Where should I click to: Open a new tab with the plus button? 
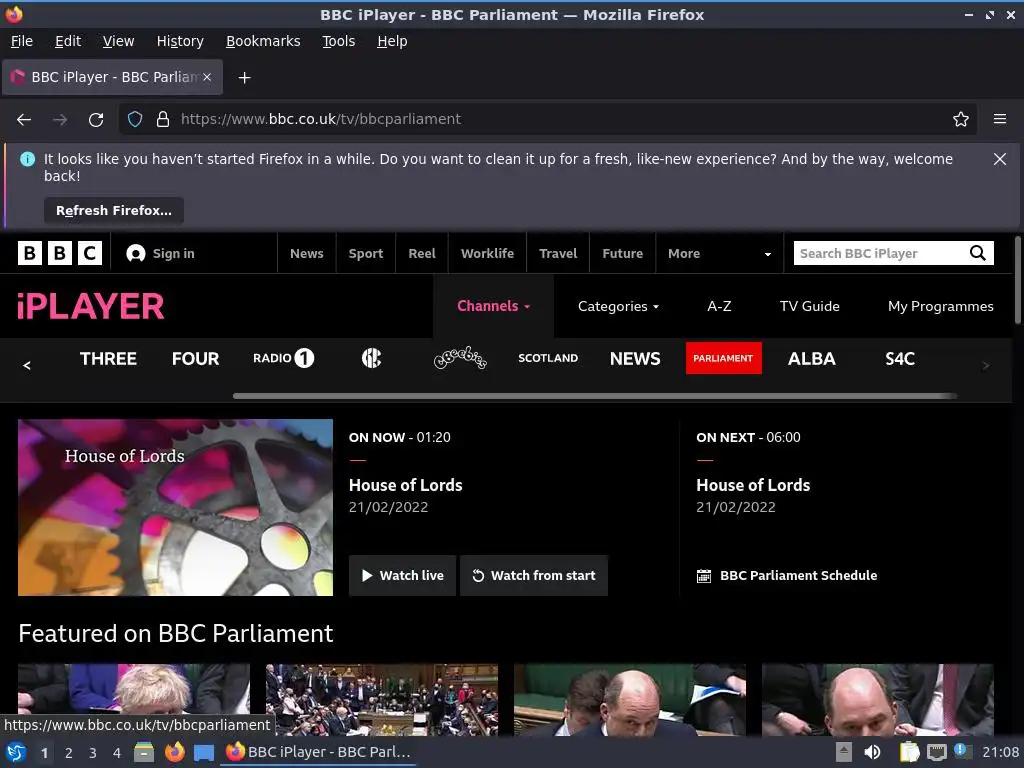pos(244,78)
